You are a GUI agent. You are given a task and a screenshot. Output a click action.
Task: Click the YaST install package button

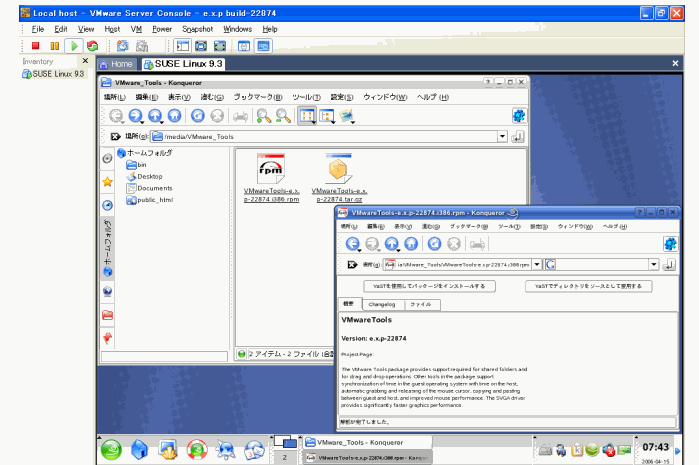tap(423, 286)
